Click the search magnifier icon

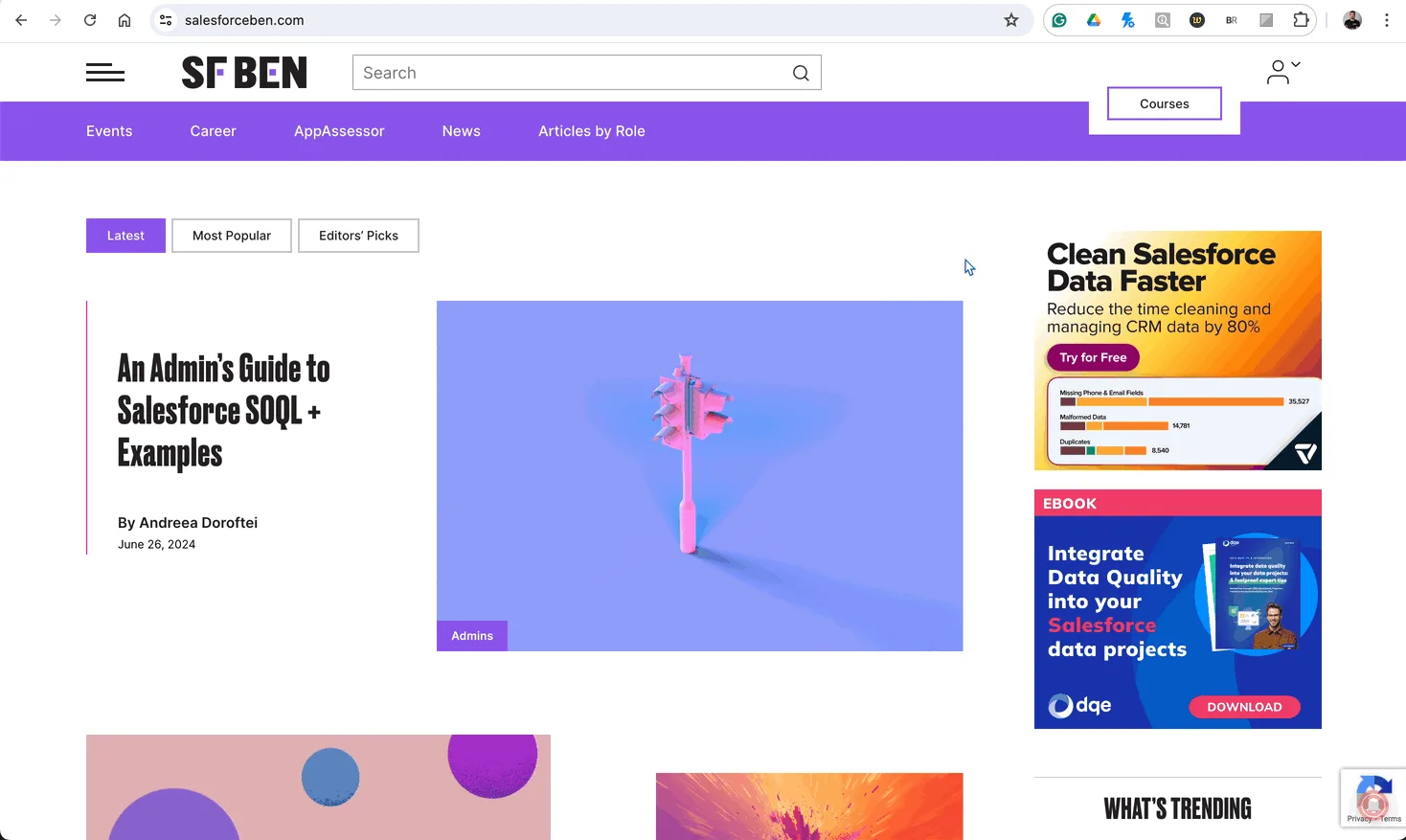pos(801,73)
